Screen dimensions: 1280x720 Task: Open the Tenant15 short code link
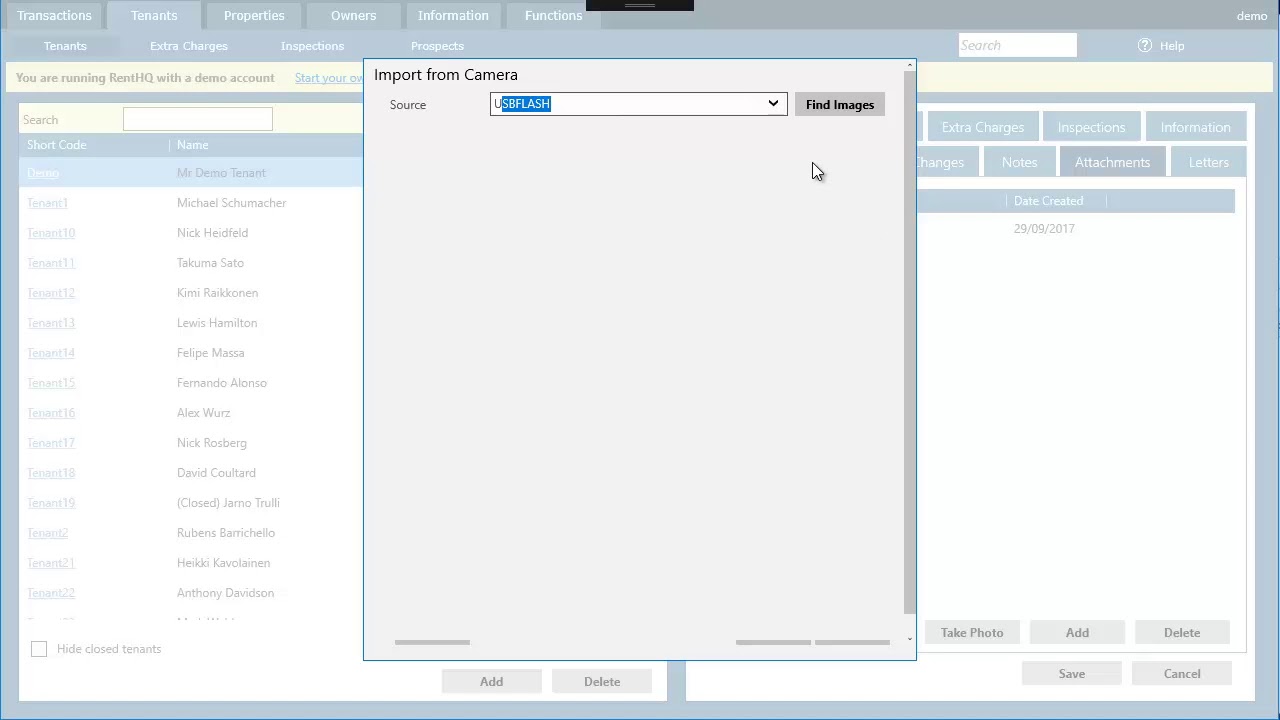pos(51,383)
